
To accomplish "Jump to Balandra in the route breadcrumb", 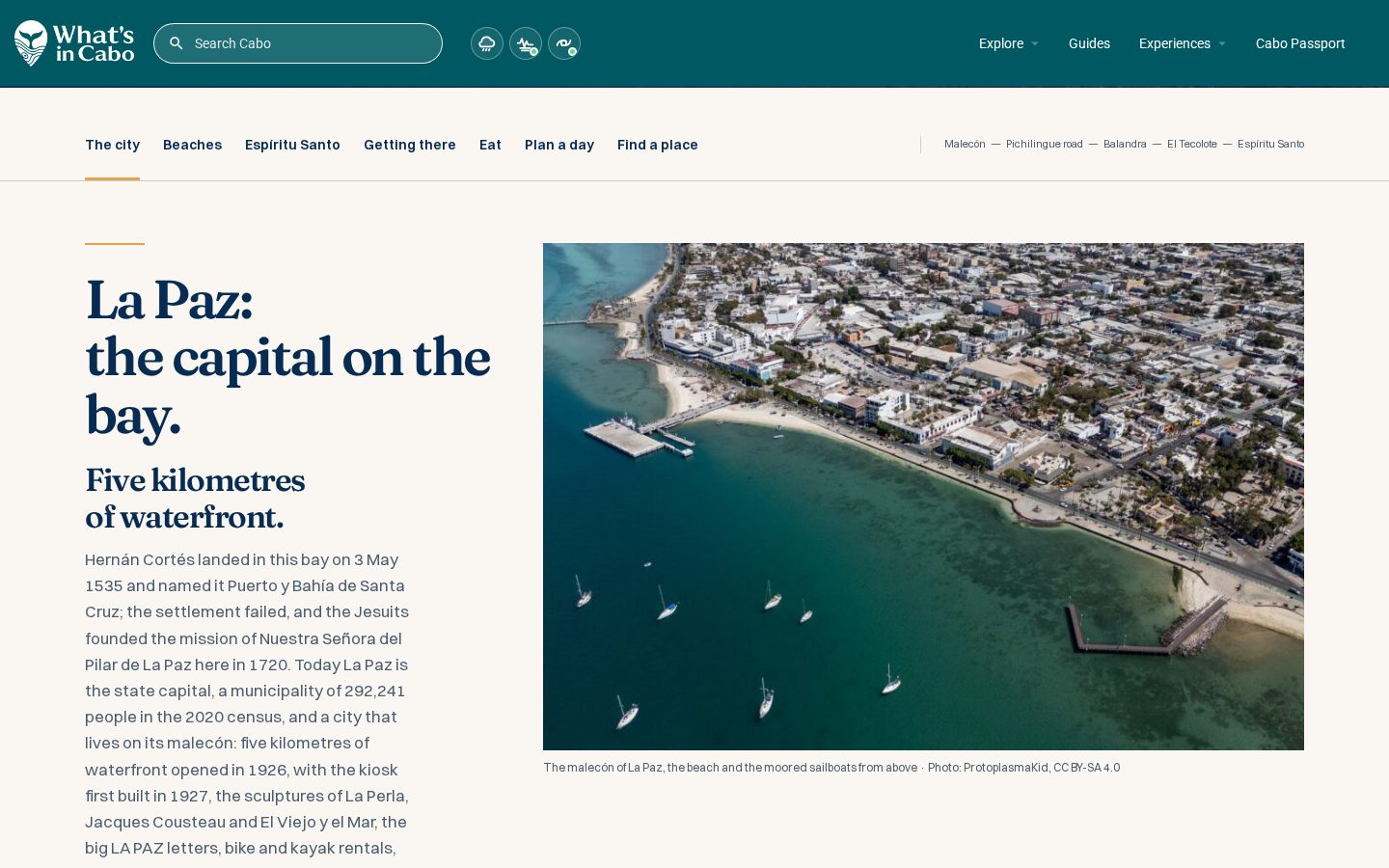I will pyautogui.click(x=1125, y=144).
